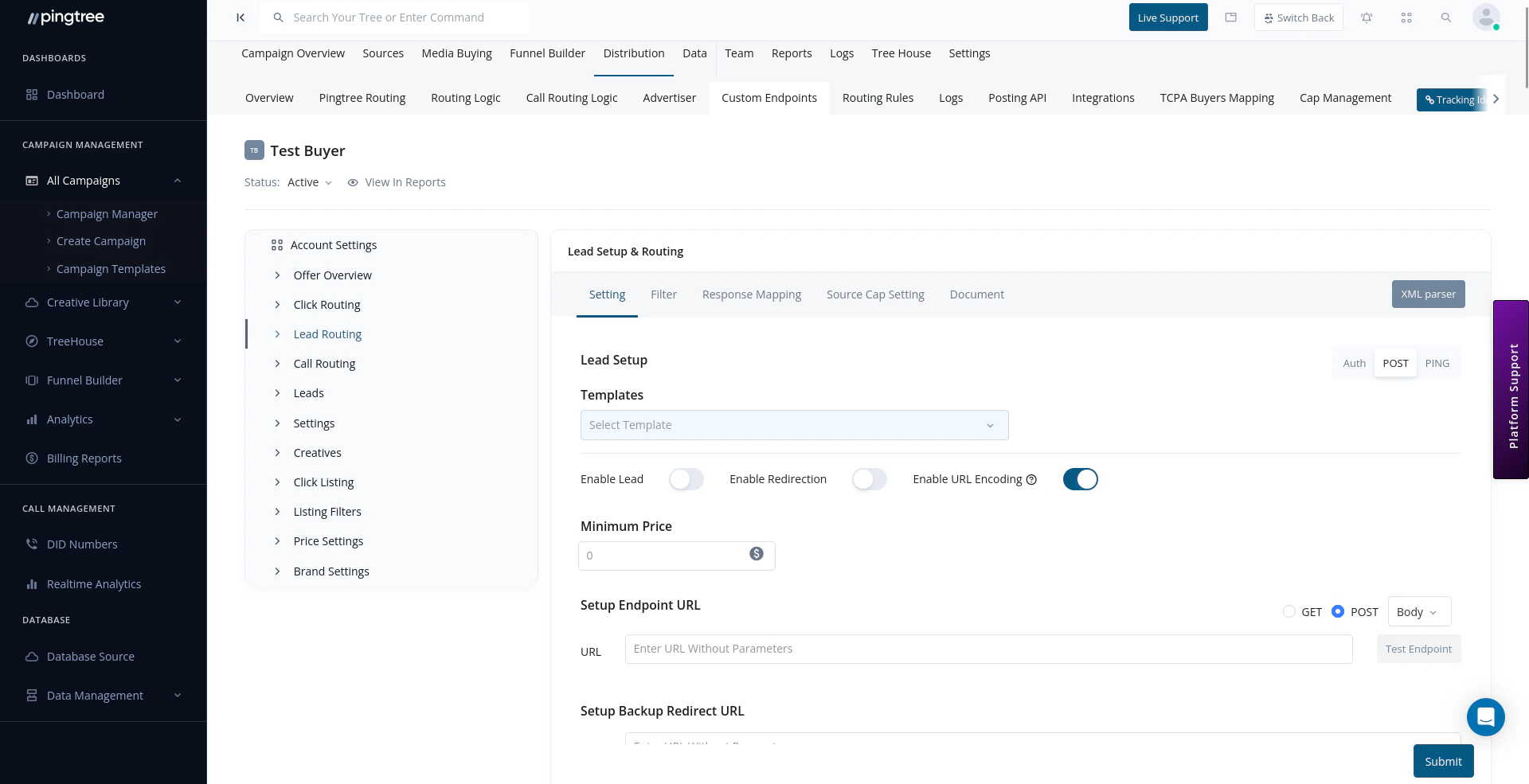Switch to the Response Mapping tab

click(x=751, y=294)
